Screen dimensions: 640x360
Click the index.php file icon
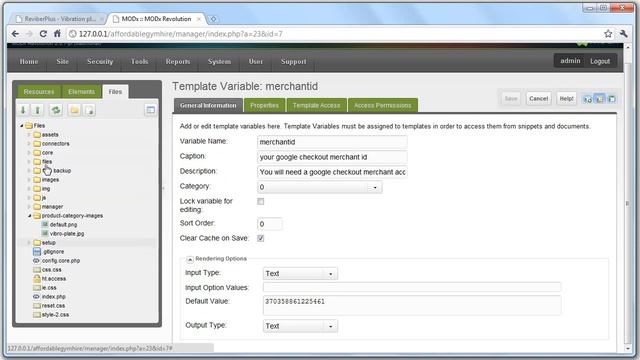point(36,297)
